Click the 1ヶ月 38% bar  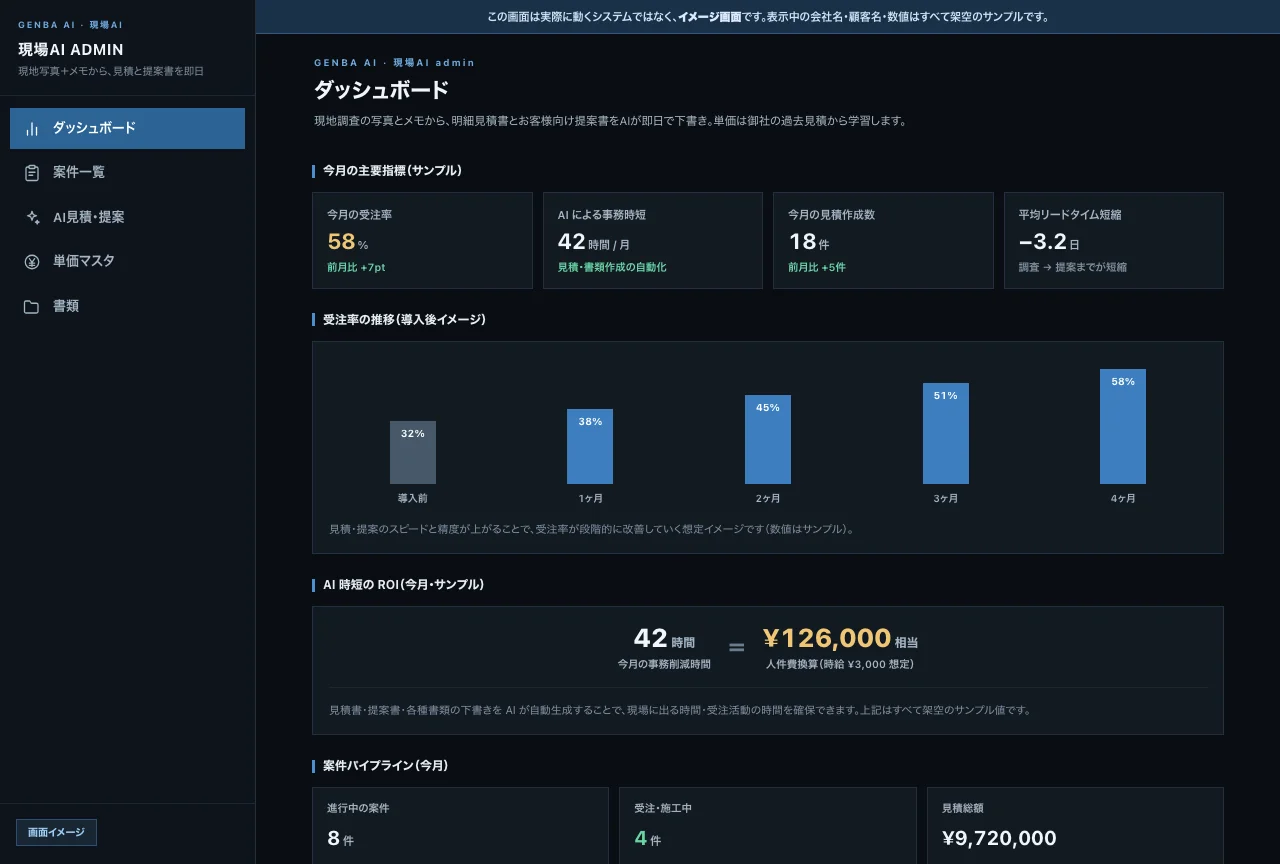coord(590,446)
